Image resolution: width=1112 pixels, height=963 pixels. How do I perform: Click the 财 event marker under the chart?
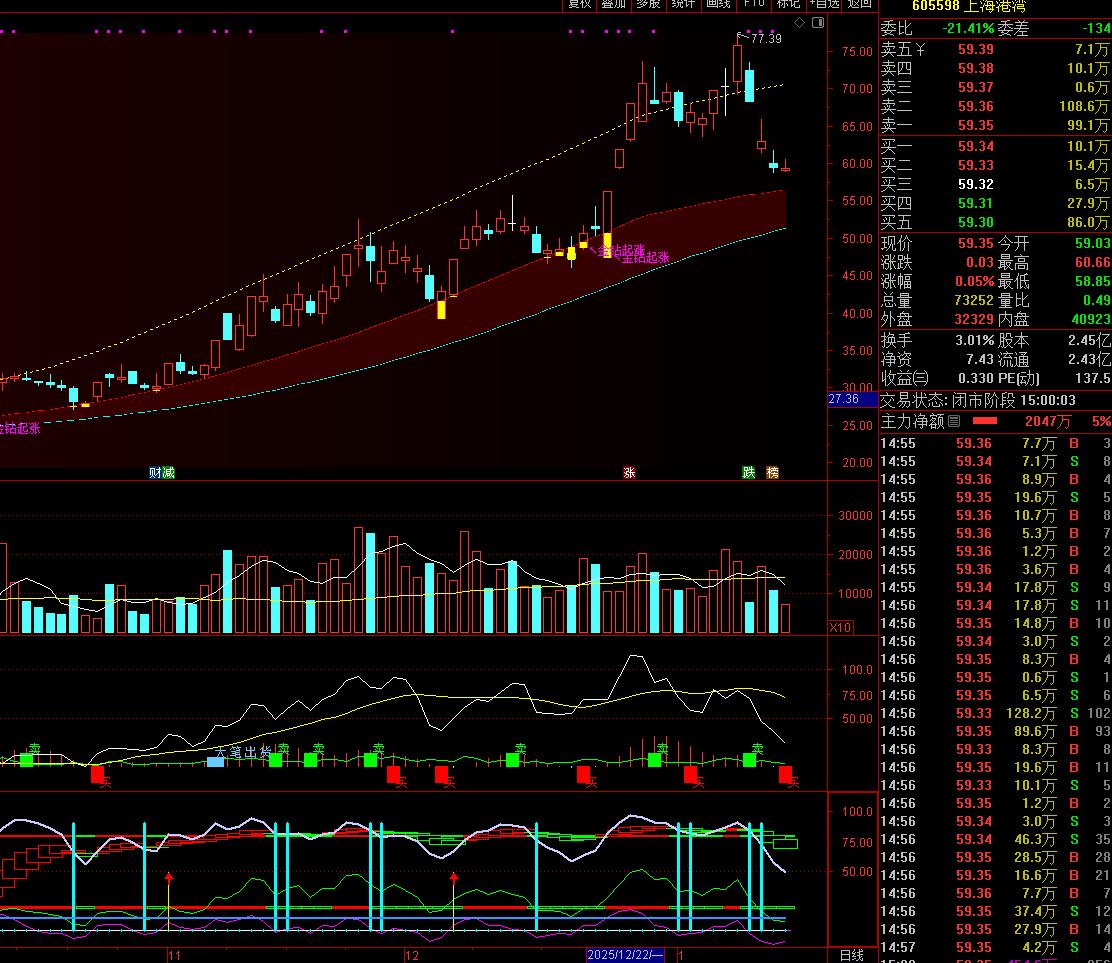click(x=155, y=473)
